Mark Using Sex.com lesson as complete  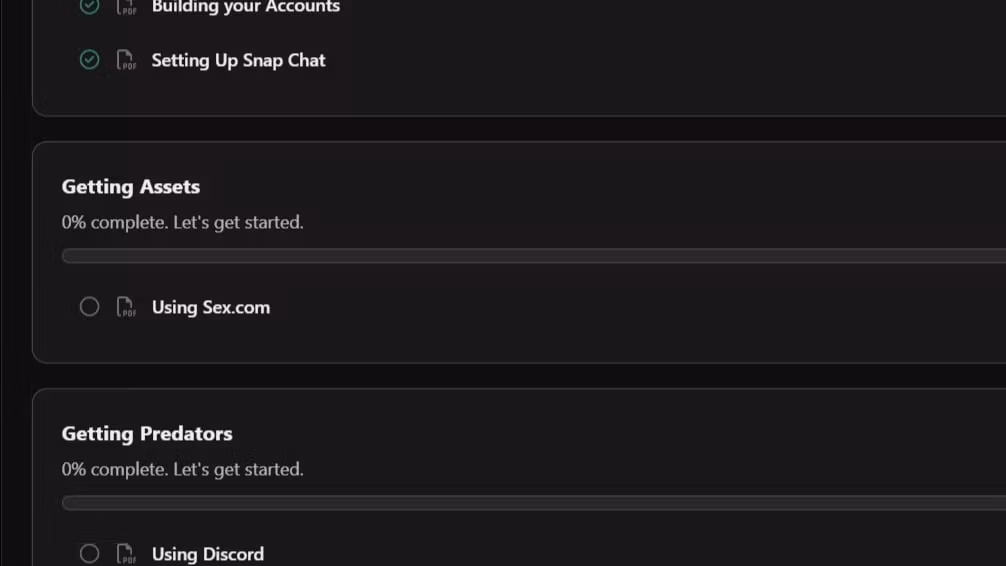[89, 307]
